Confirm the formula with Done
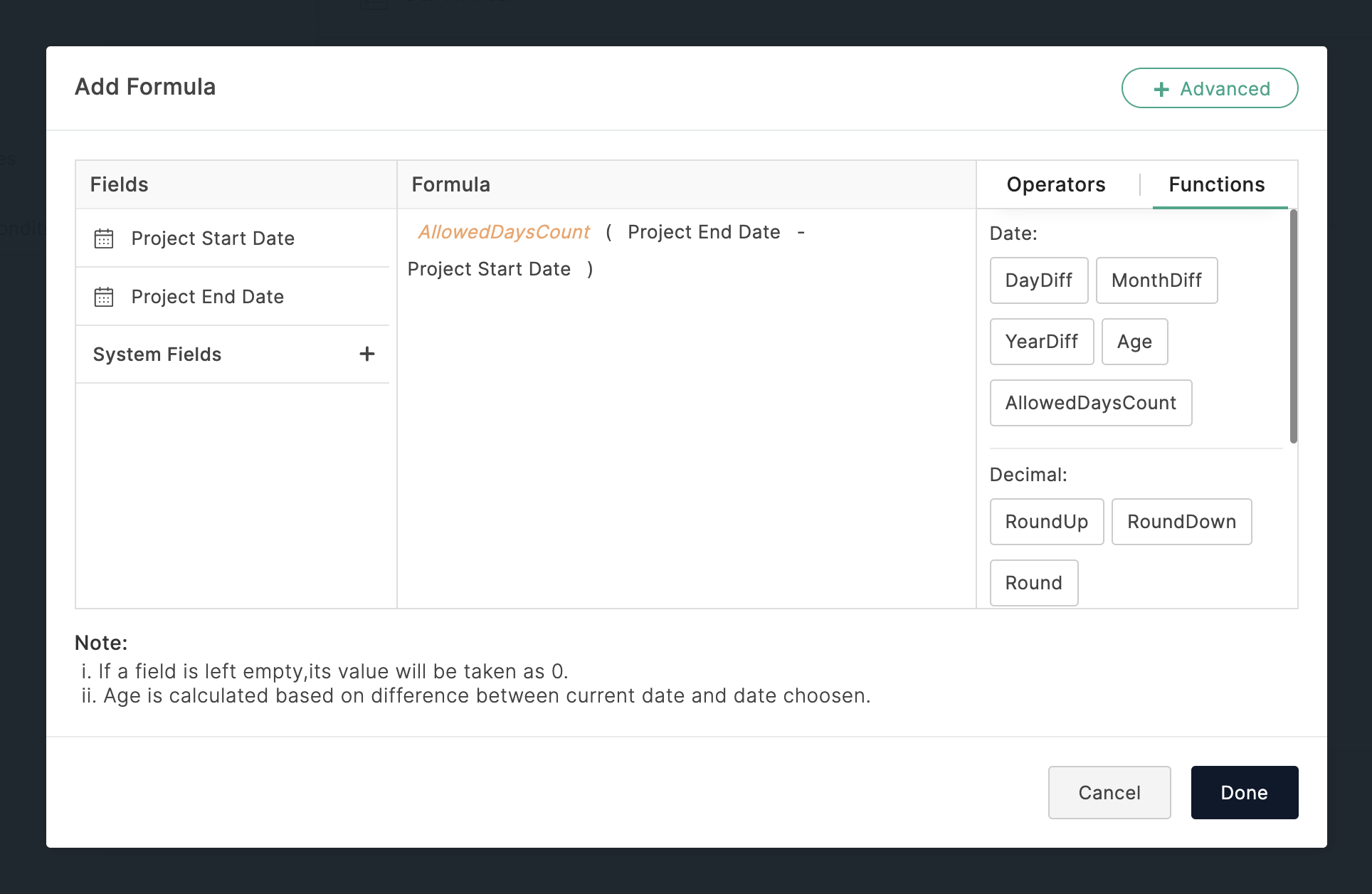Screen dimensions: 1372x894 coord(1245,792)
